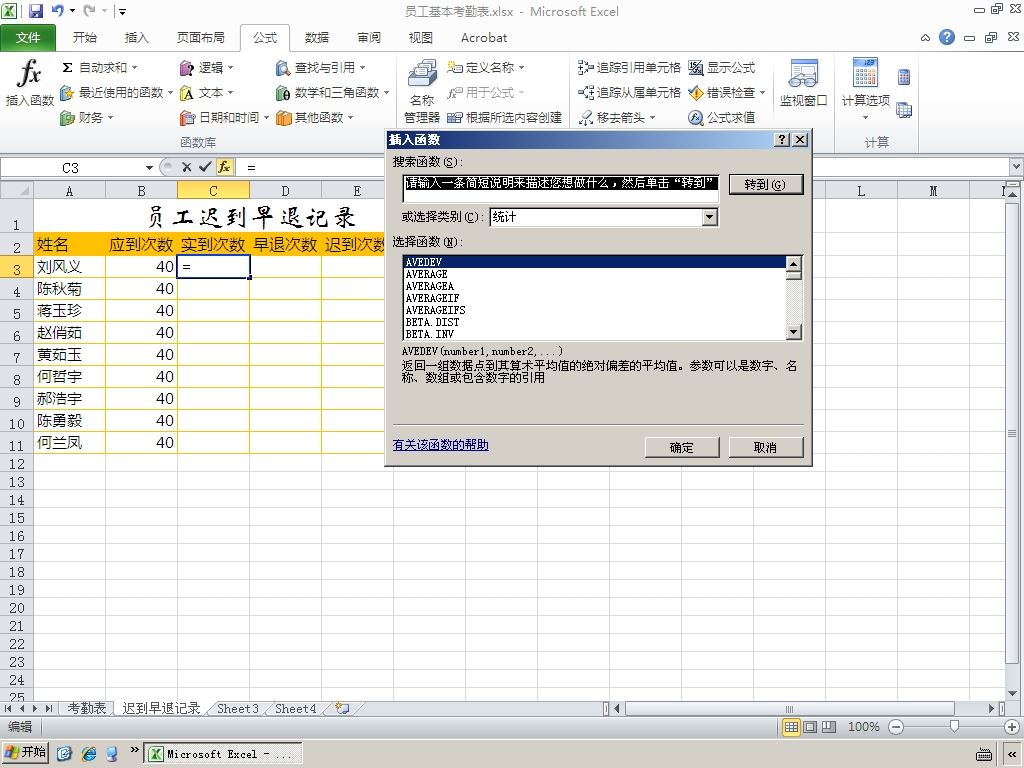Click the Windows Start (开始) button
Viewport: 1024px width, 768px height.
25,752
